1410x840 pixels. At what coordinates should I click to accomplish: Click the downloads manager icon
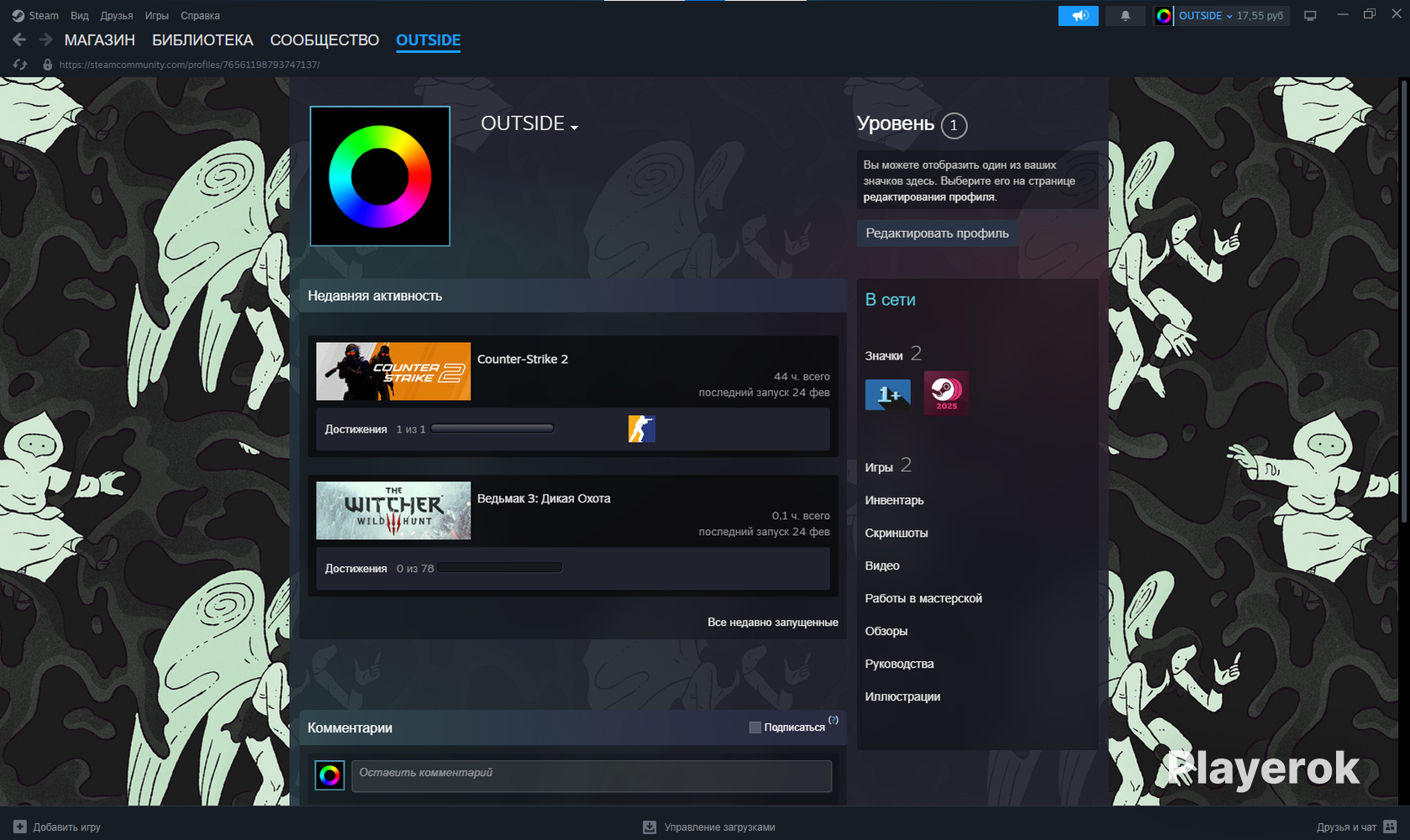click(x=650, y=827)
